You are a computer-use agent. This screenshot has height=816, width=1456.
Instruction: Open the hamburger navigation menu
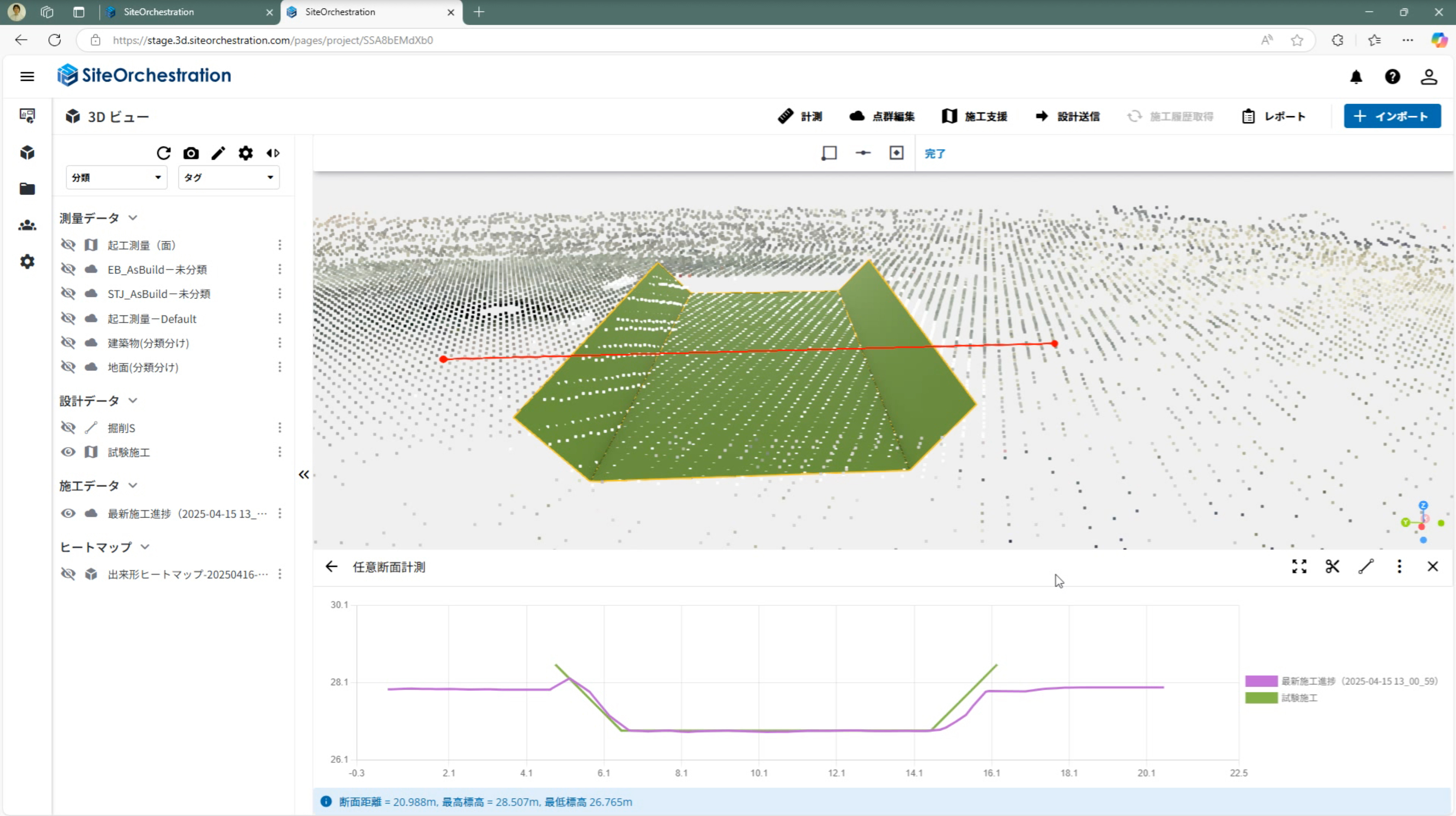27,76
